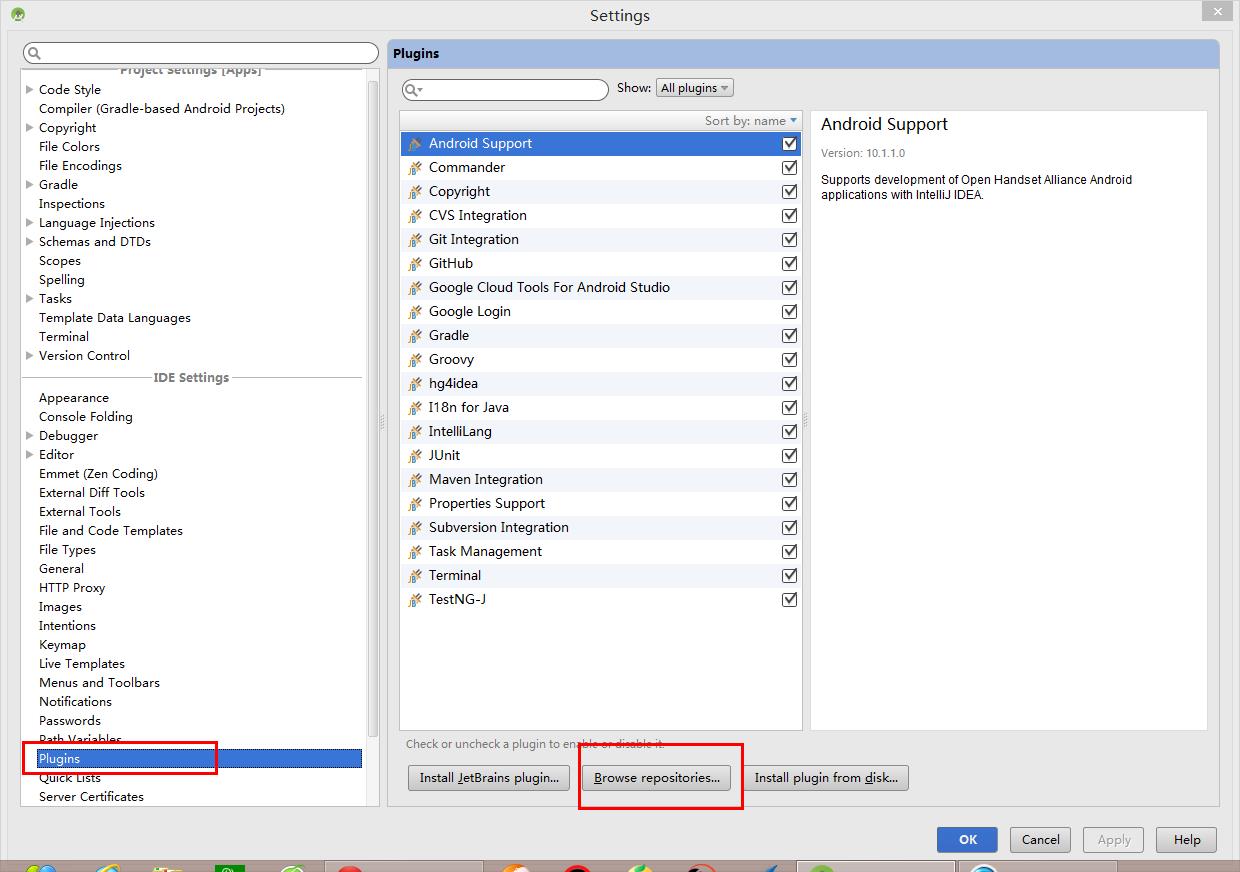This screenshot has width=1240, height=872.
Task: Open the Sort by name dropdown
Action: (x=751, y=121)
